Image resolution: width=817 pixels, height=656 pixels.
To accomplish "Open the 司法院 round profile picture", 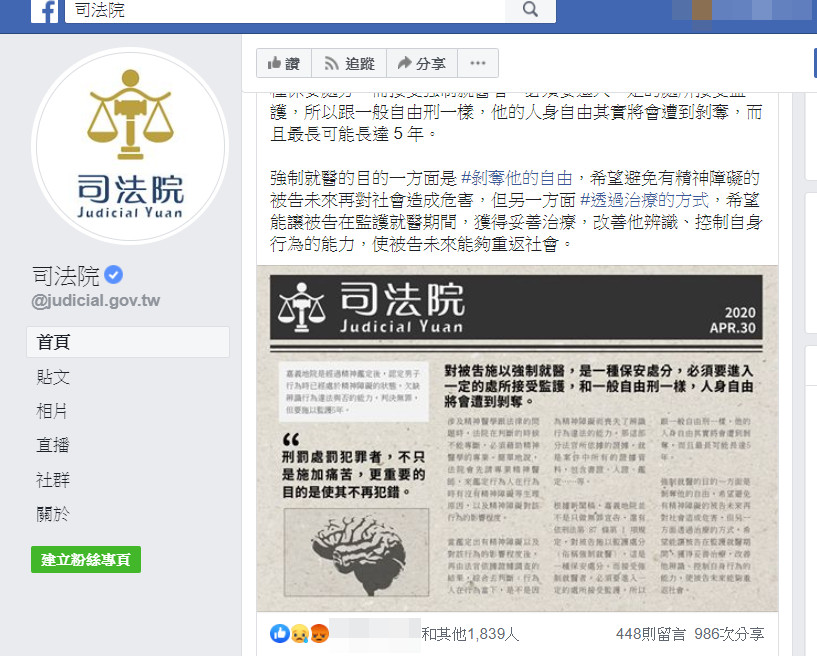I will tap(130, 146).
